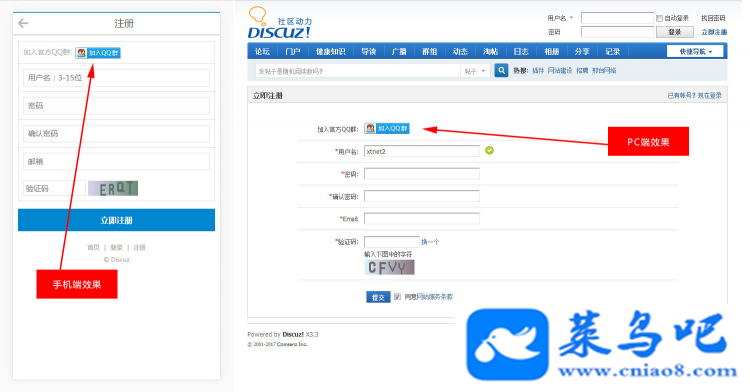Focus the mobile 邮箱 field
The height and width of the screenshot is (392, 750).
pos(116,162)
